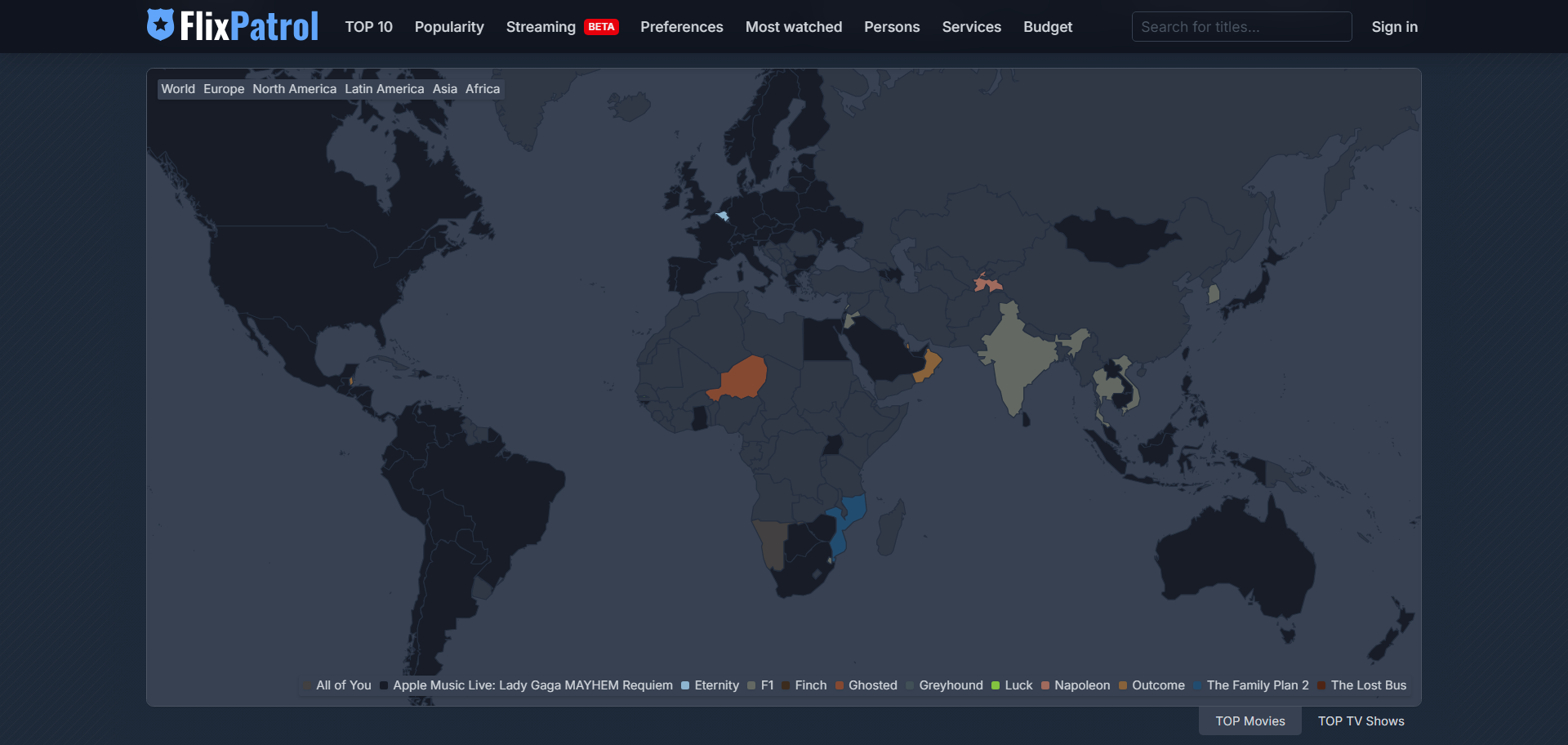Click the orange Niger region on map

(743, 380)
